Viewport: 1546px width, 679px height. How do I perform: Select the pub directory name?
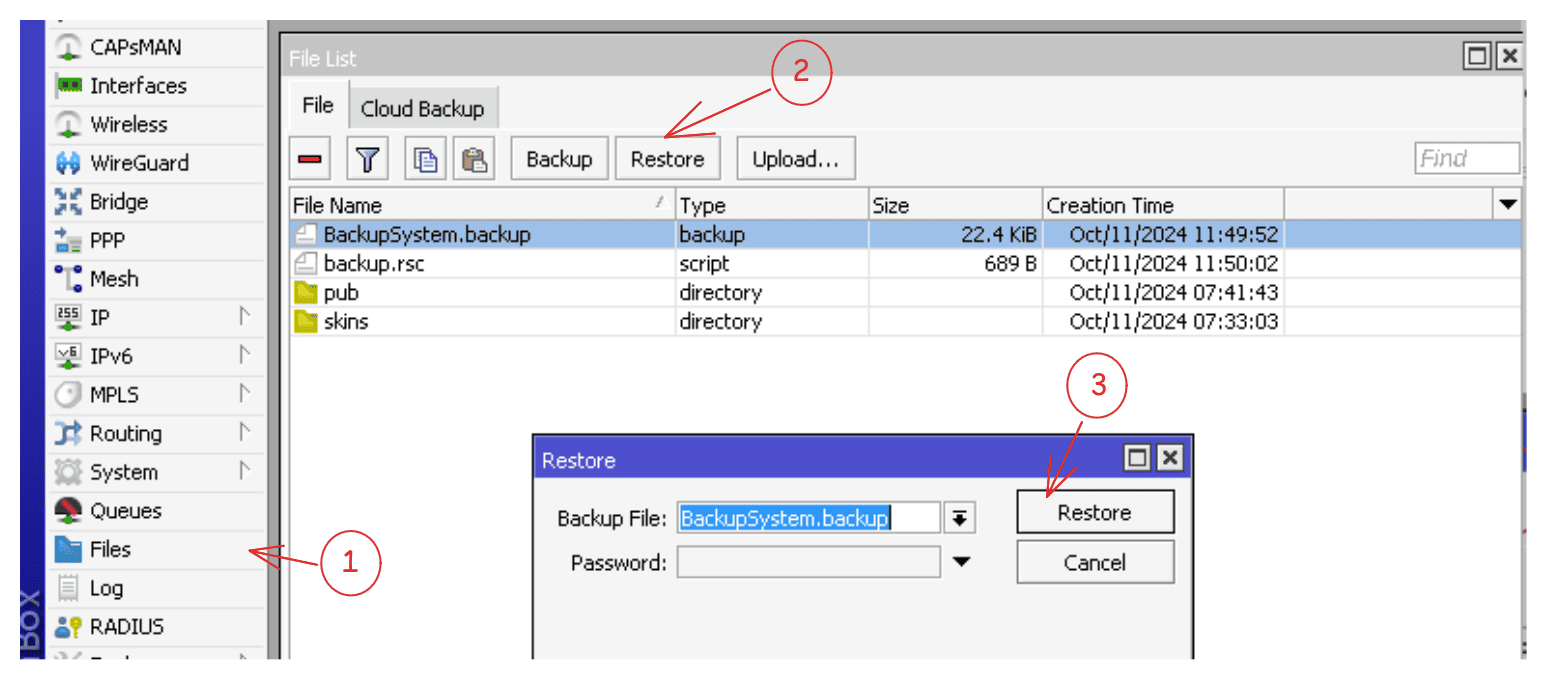341,293
